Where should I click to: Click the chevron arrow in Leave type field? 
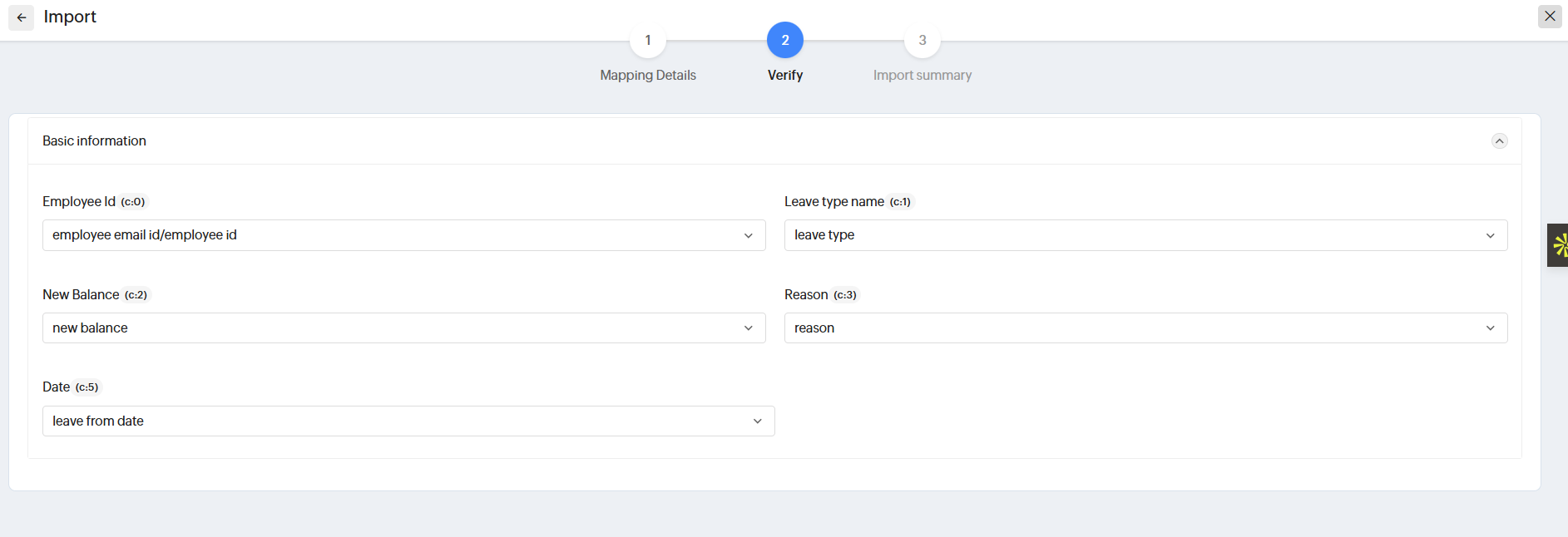[x=1491, y=236]
